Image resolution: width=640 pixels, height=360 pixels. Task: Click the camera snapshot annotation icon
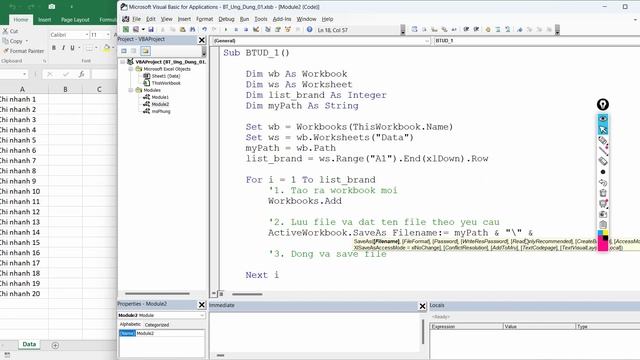click(603, 214)
